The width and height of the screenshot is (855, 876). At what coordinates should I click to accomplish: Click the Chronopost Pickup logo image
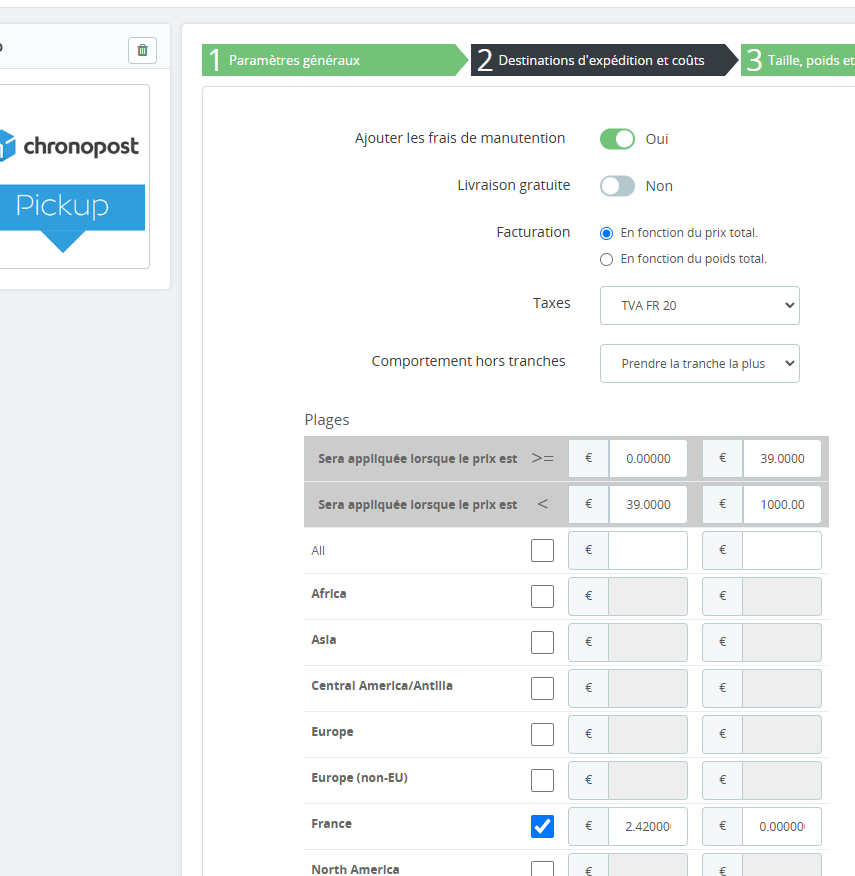(x=73, y=177)
